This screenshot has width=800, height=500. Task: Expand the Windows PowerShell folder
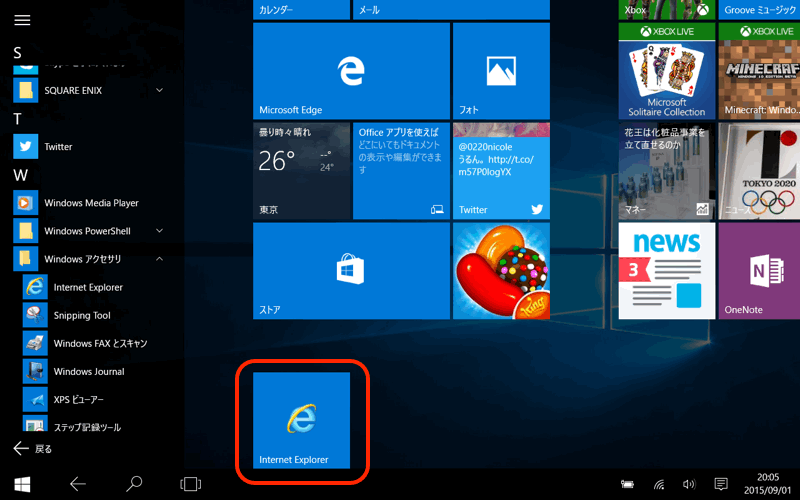point(160,231)
